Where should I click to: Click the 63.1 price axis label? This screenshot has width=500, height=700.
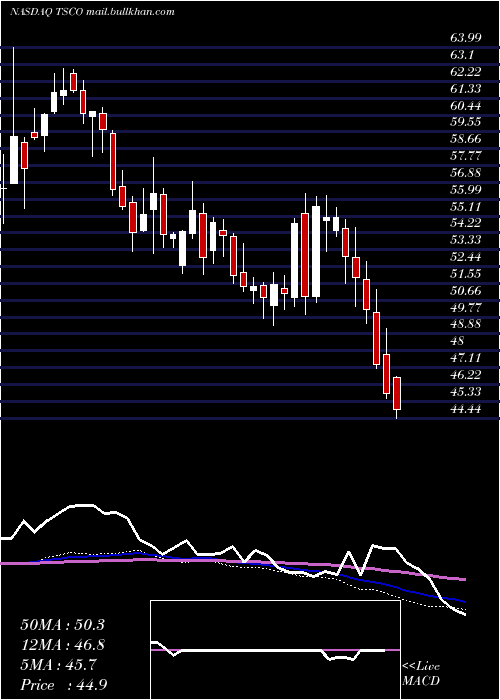[x=462, y=55]
